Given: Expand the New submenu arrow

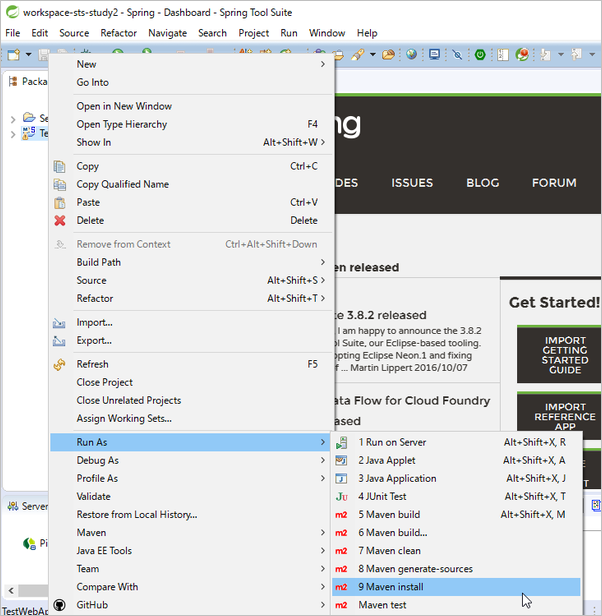Looking at the screenshot, I should click(322, 64).
